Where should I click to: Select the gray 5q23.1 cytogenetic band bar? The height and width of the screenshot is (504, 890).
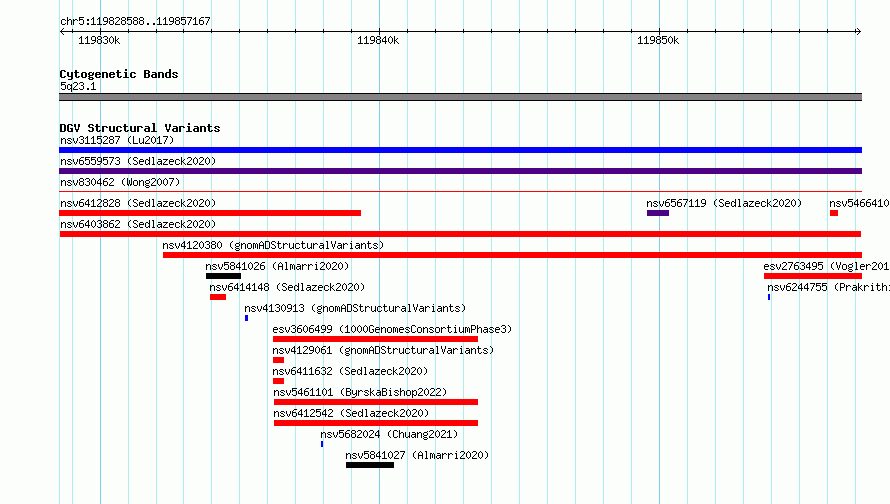460,97
